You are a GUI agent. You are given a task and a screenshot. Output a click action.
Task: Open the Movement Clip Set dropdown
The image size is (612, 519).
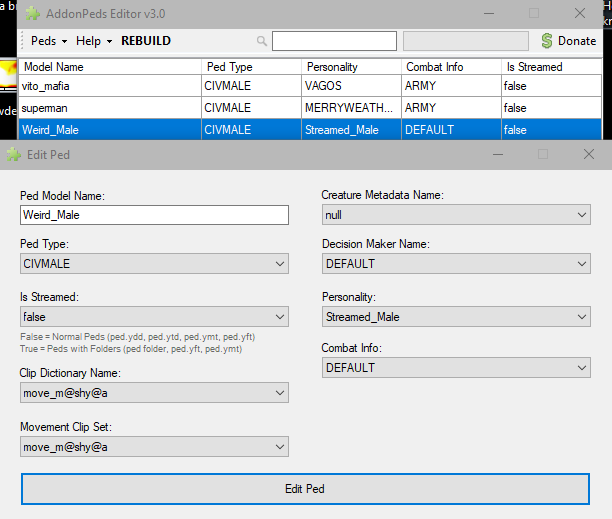[155, 447]
